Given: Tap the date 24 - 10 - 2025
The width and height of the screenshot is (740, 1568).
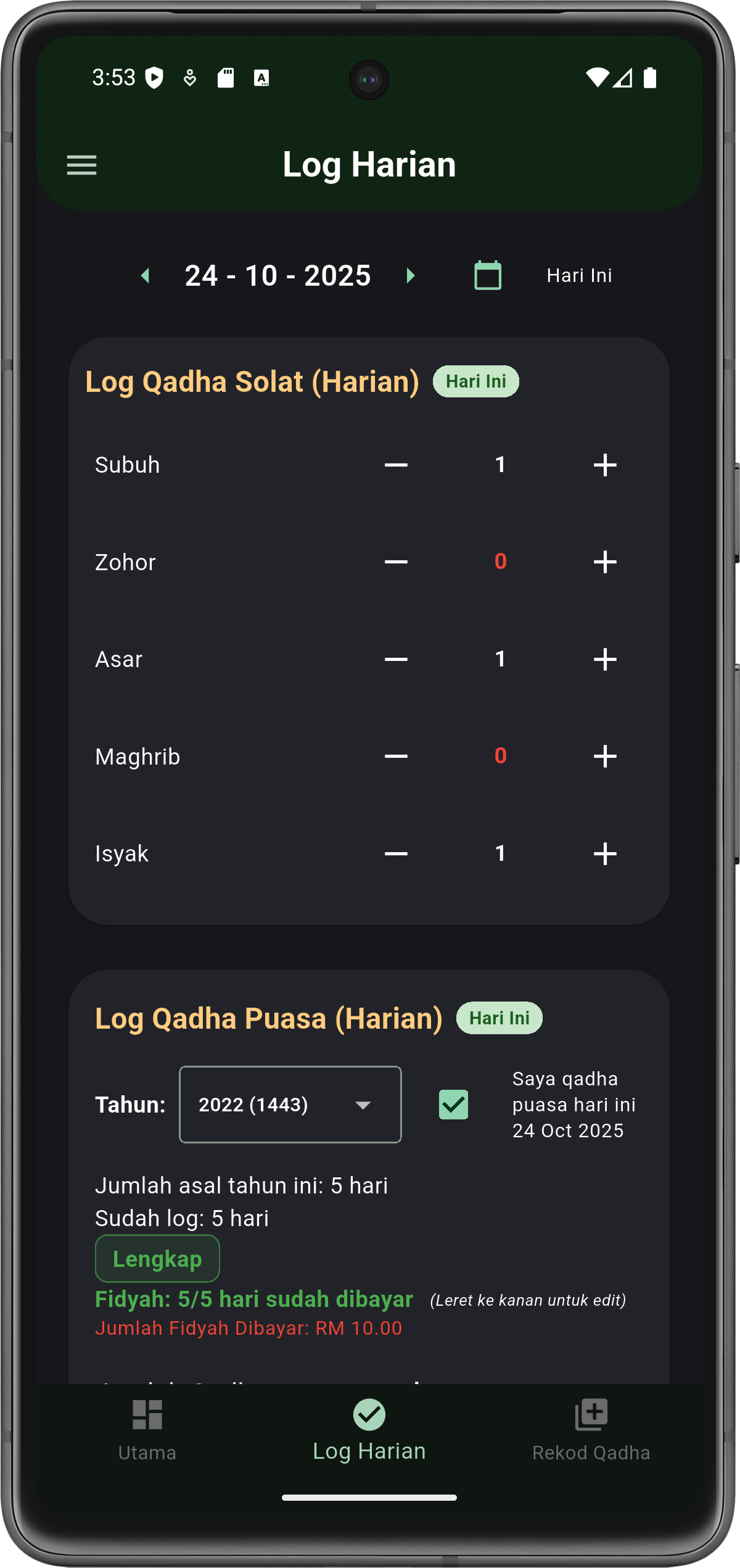Looking at the screenshot, I should (277, 275).
